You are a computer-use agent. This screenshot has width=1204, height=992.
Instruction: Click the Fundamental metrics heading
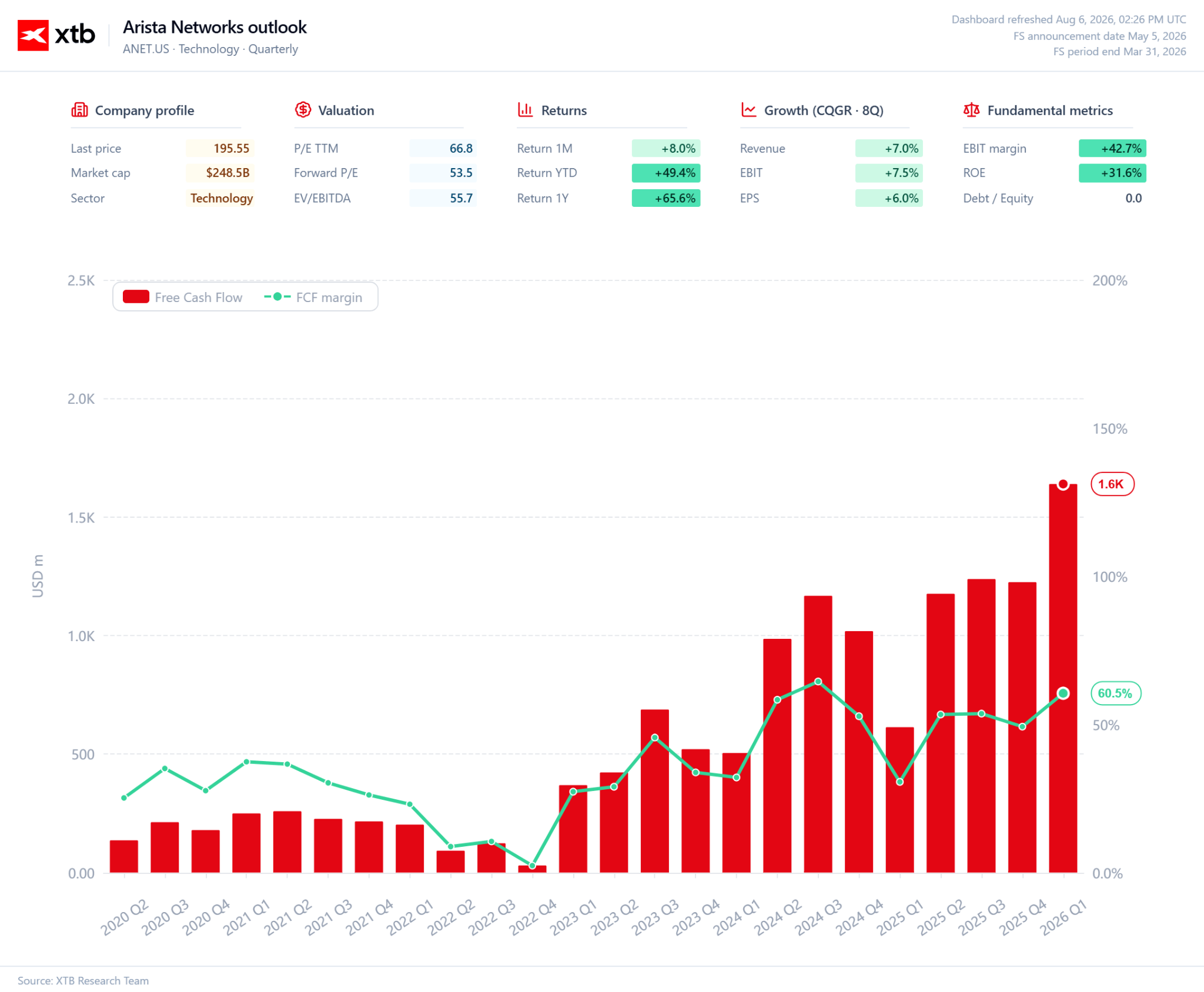coord(1050,110)
